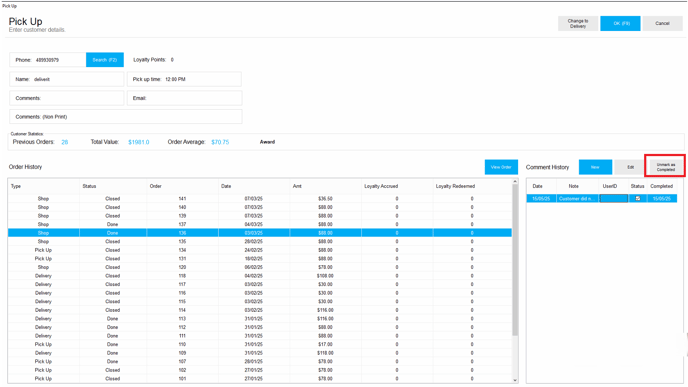Click Unmark as Completed button
This screenshot has width=688, height=387.
666,167
